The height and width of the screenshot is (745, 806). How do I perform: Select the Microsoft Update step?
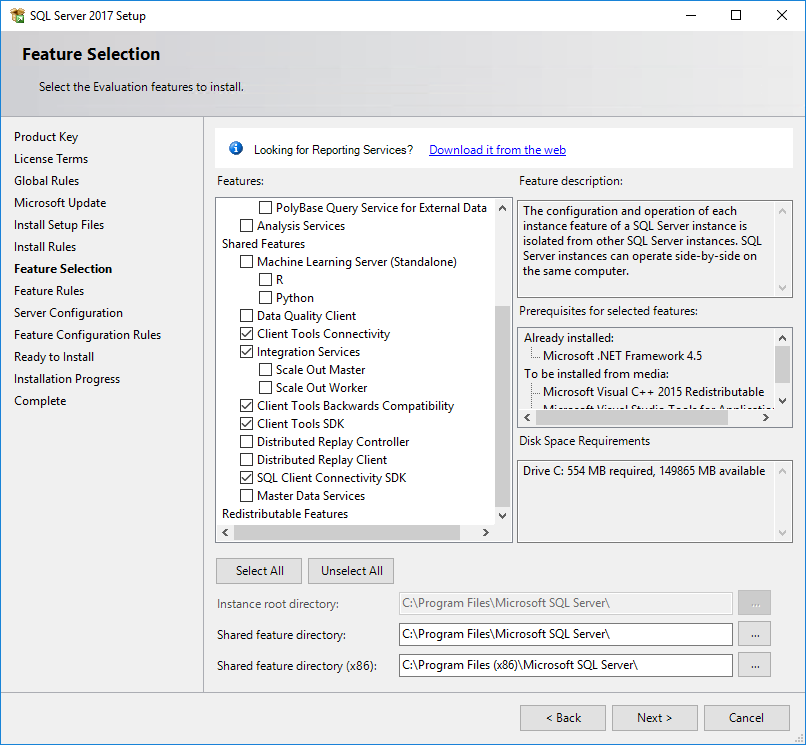[x=60, y=203]
